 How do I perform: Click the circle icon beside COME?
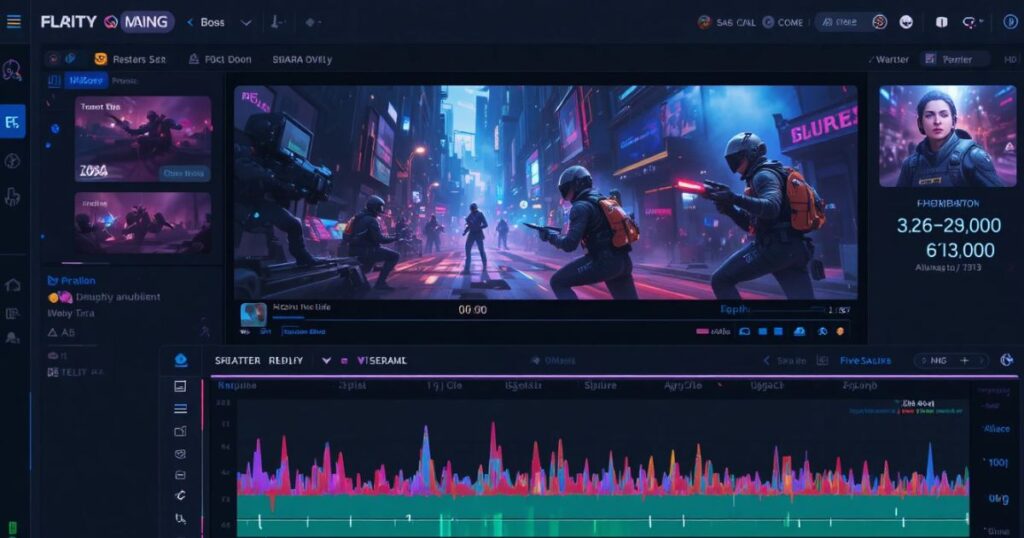[x=769, y=22]
